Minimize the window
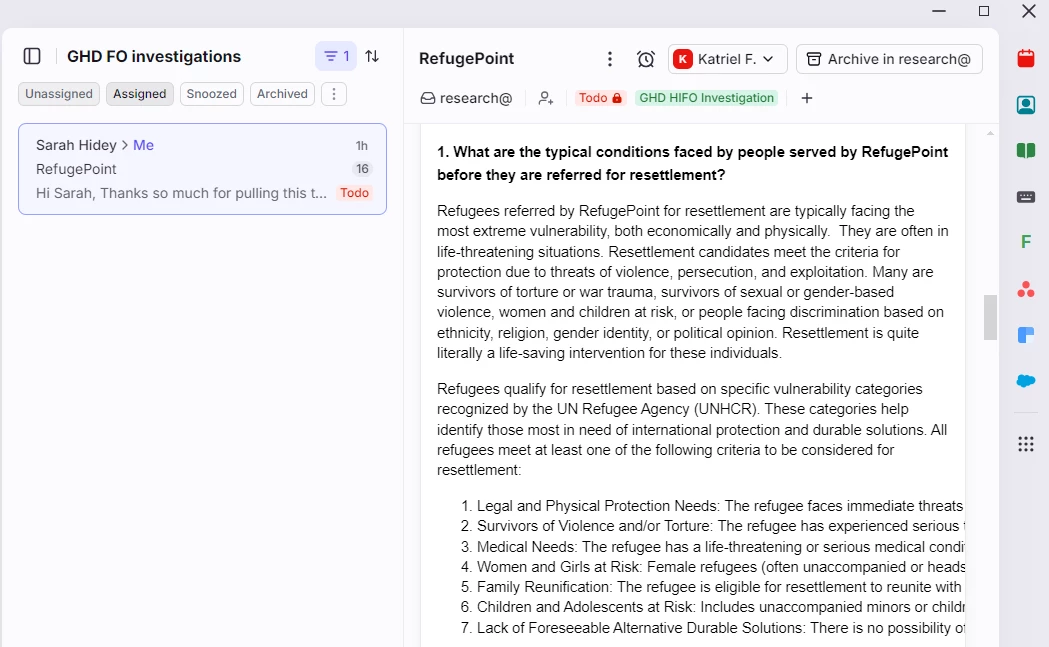1049x647 pixels. pos(939,11)
